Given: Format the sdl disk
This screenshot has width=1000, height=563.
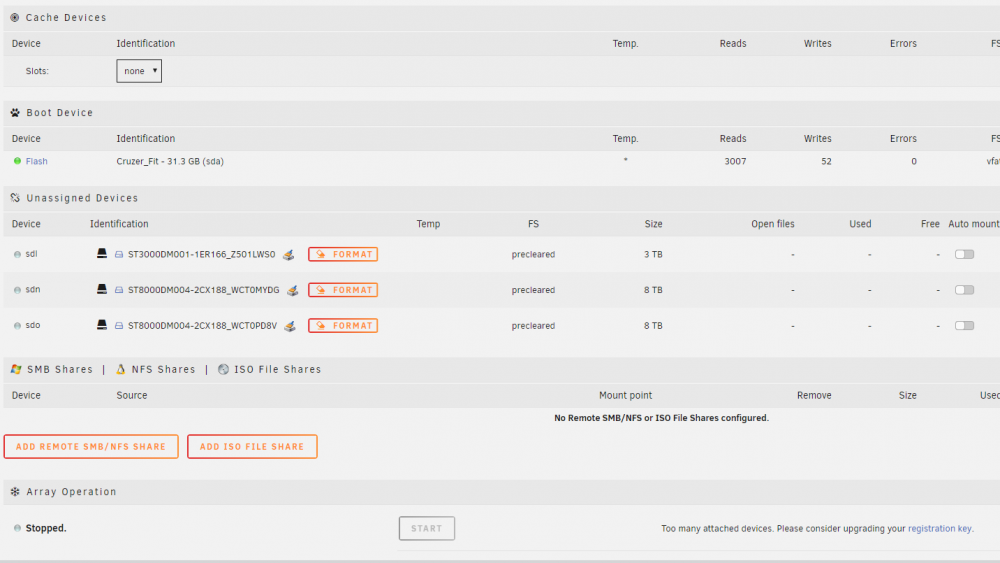Looking at the screenshot, I should [343, 254].
